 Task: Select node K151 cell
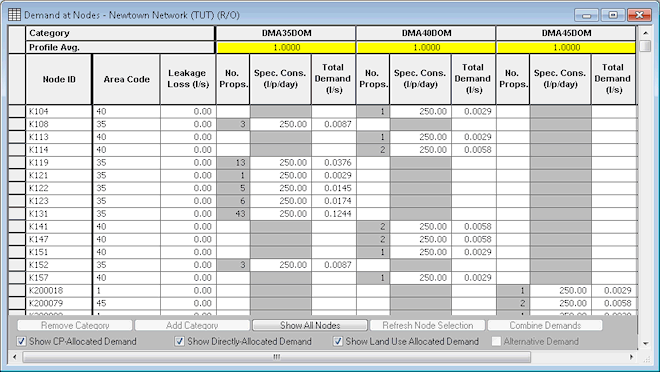[x=59, y=252]
